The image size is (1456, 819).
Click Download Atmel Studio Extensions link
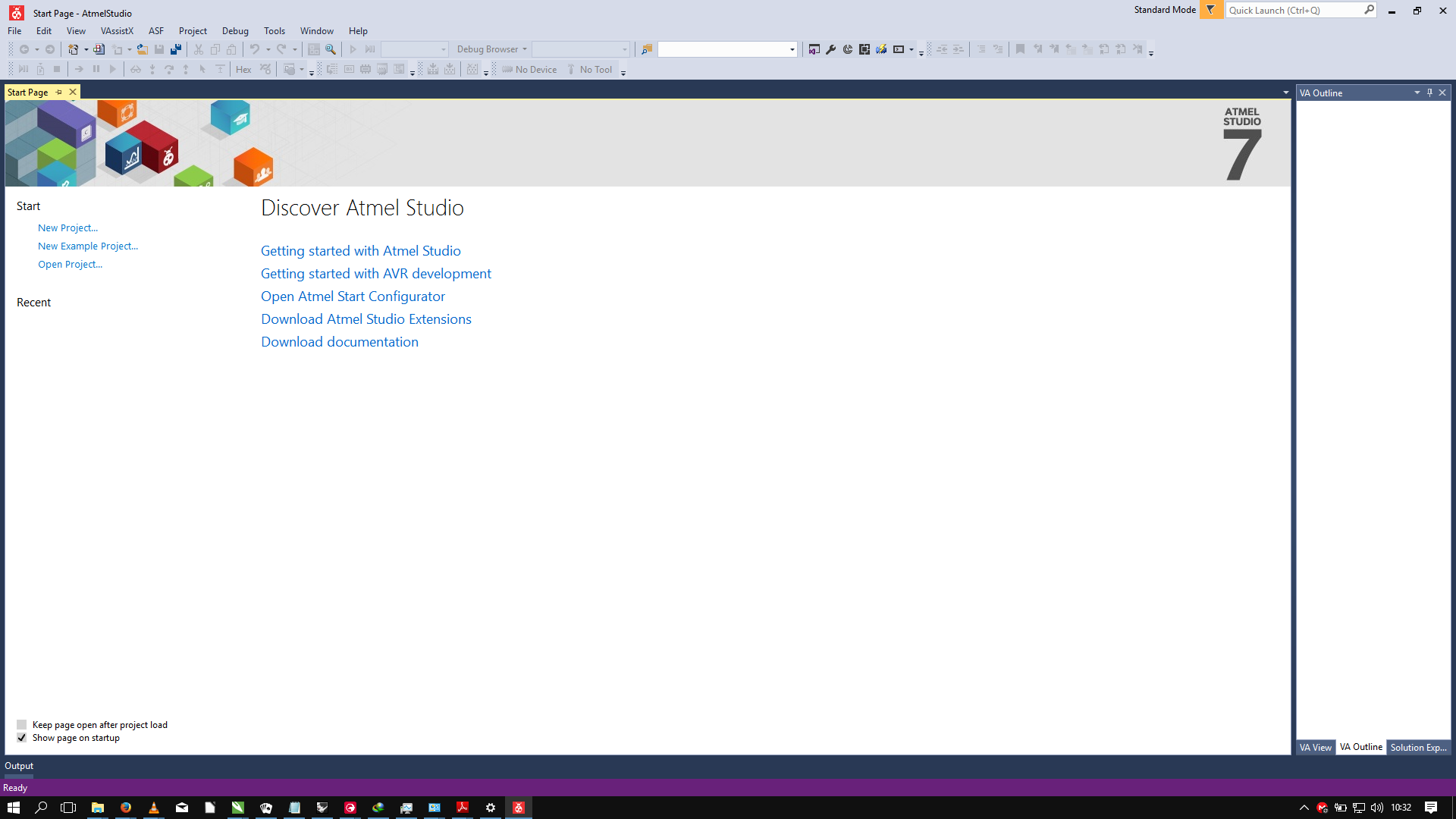coord(366,319)
